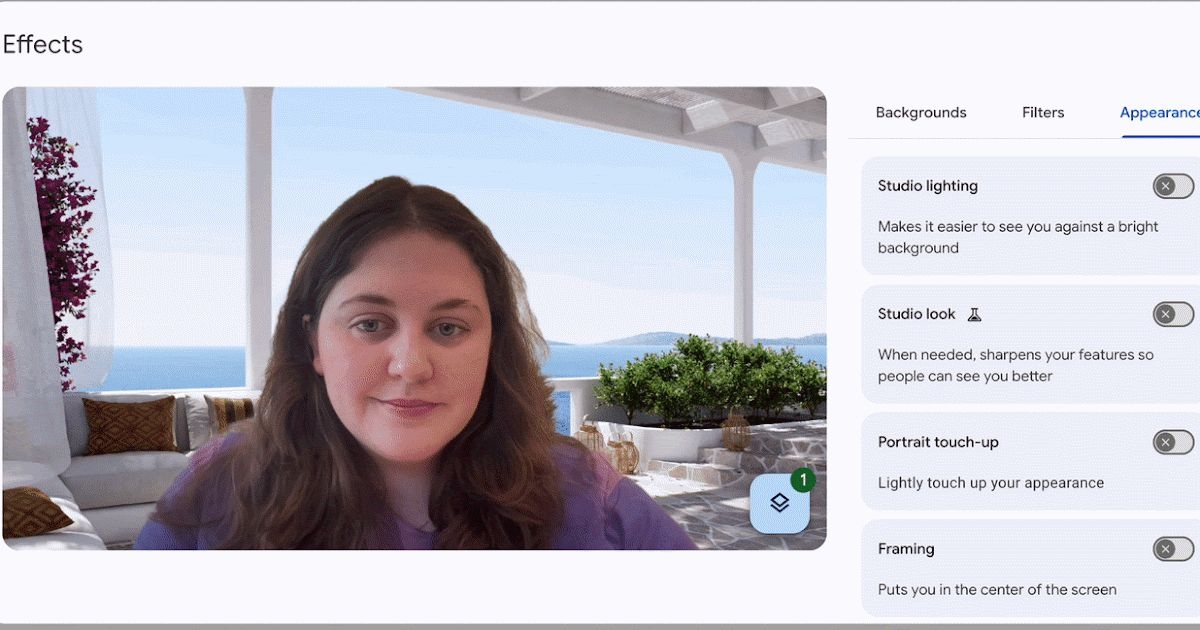Viewport: 1200px width, 630px height.
Task: Enable Portrait touch-up
Action: tap(1171, 442)
